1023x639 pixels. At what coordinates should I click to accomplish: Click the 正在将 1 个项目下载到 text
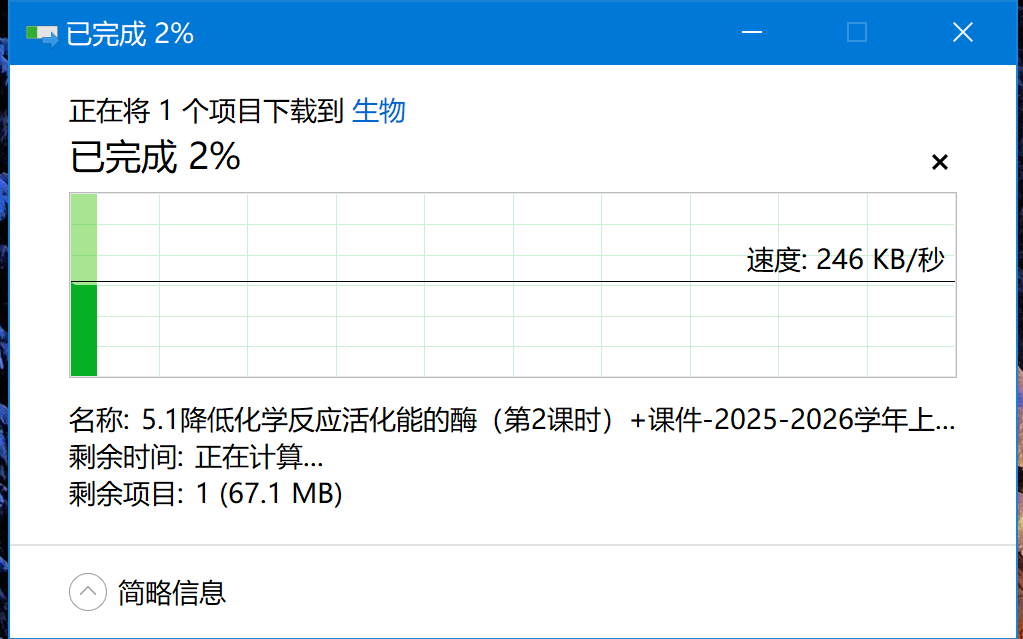206,111
